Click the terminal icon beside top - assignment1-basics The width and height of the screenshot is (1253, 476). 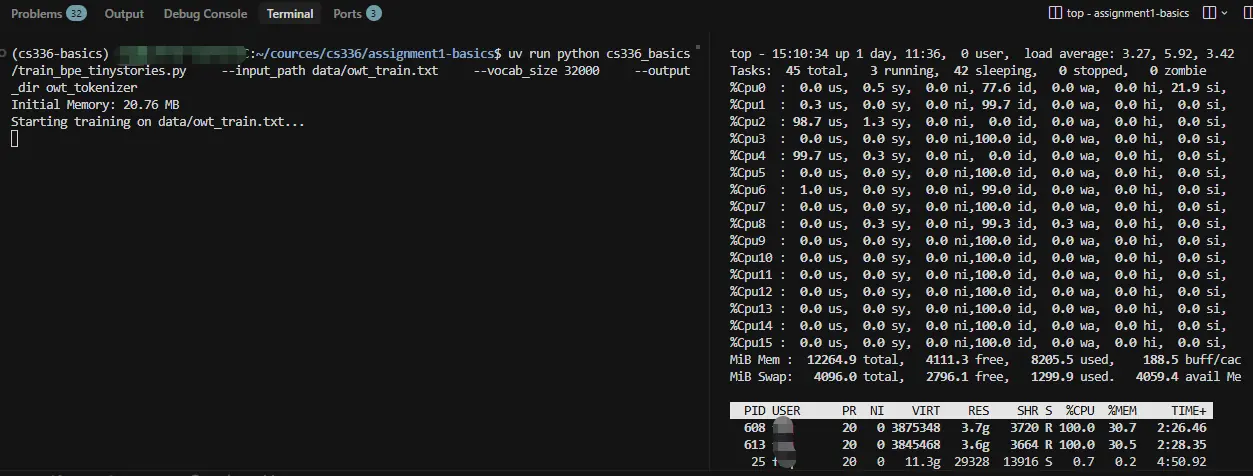point(1055,13)
